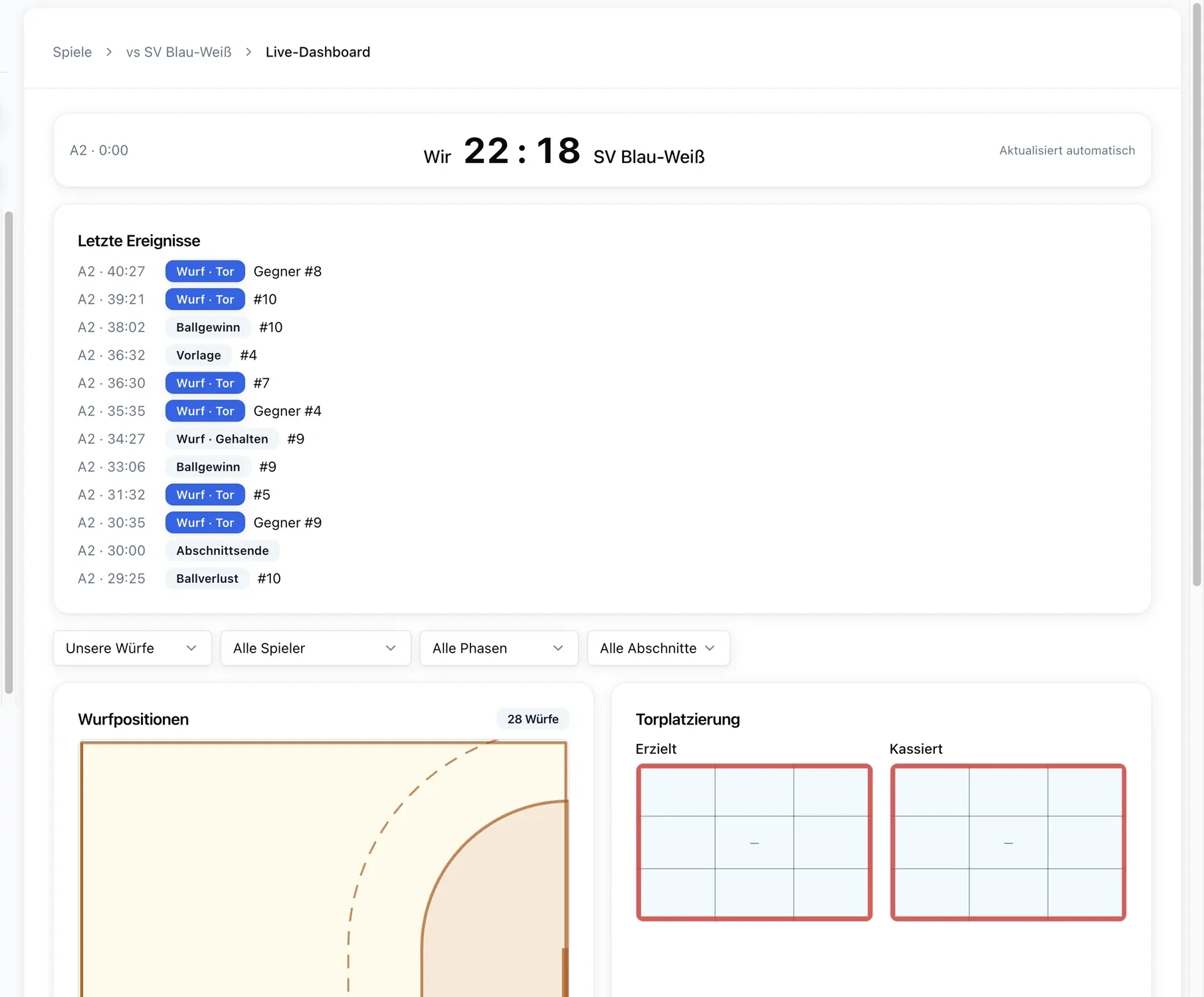Click Gegner #4 in the 35:35 event

(288, 411)
